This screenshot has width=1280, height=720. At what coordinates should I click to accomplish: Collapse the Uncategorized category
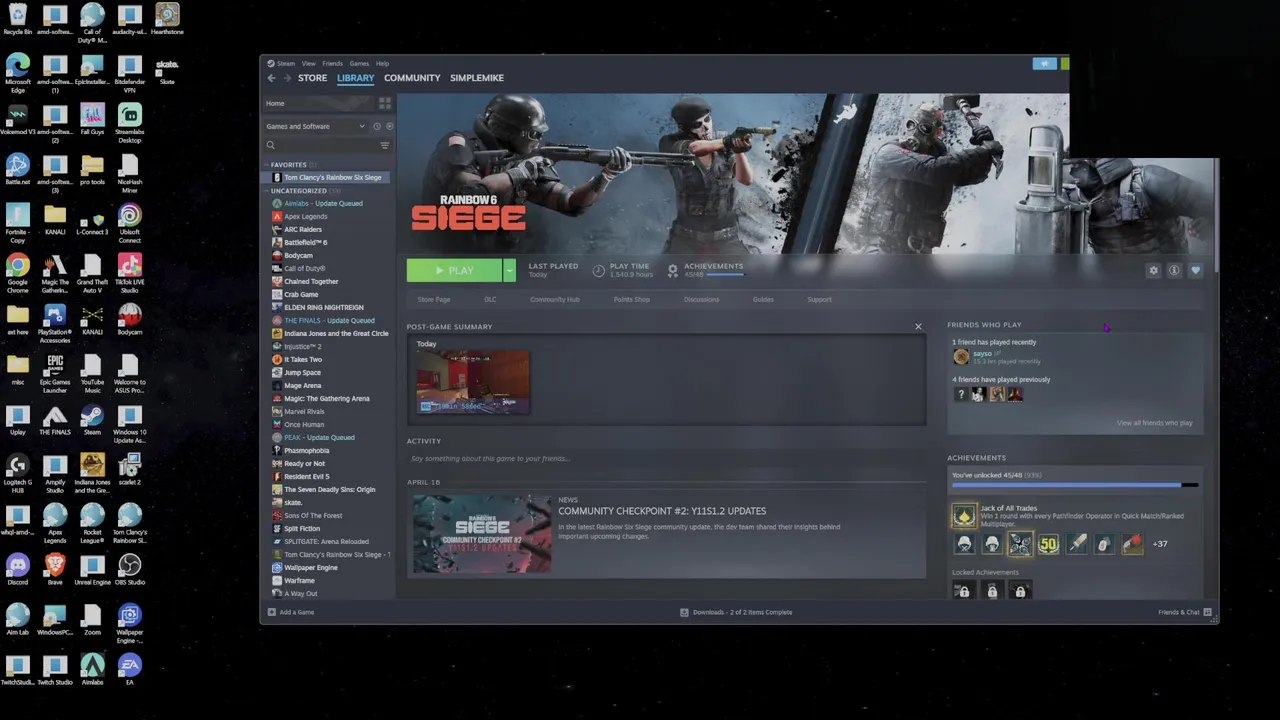(267, 190)
